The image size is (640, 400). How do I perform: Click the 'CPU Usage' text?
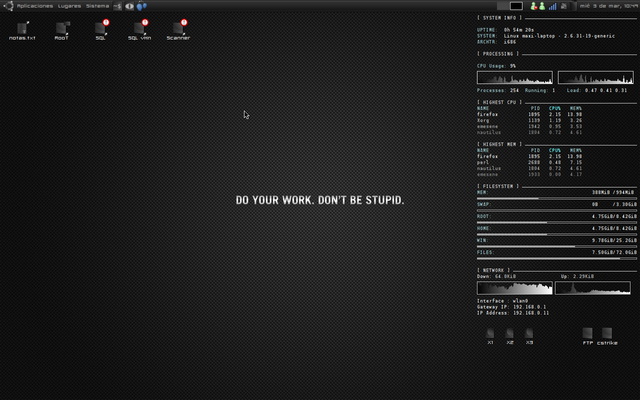491,66
